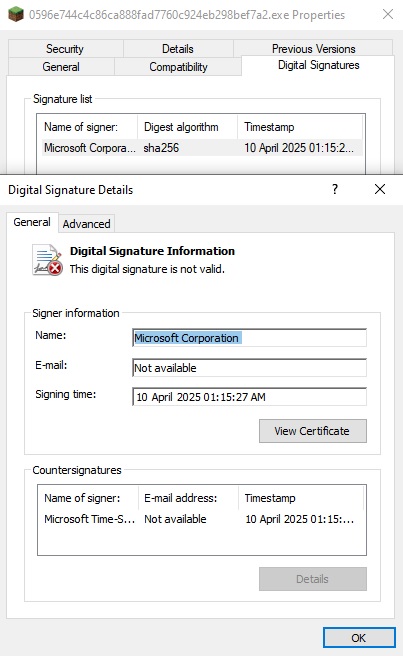Click the invalid signature certificate icon
Screen dimensions: 403x656
[x=47, y=260]
